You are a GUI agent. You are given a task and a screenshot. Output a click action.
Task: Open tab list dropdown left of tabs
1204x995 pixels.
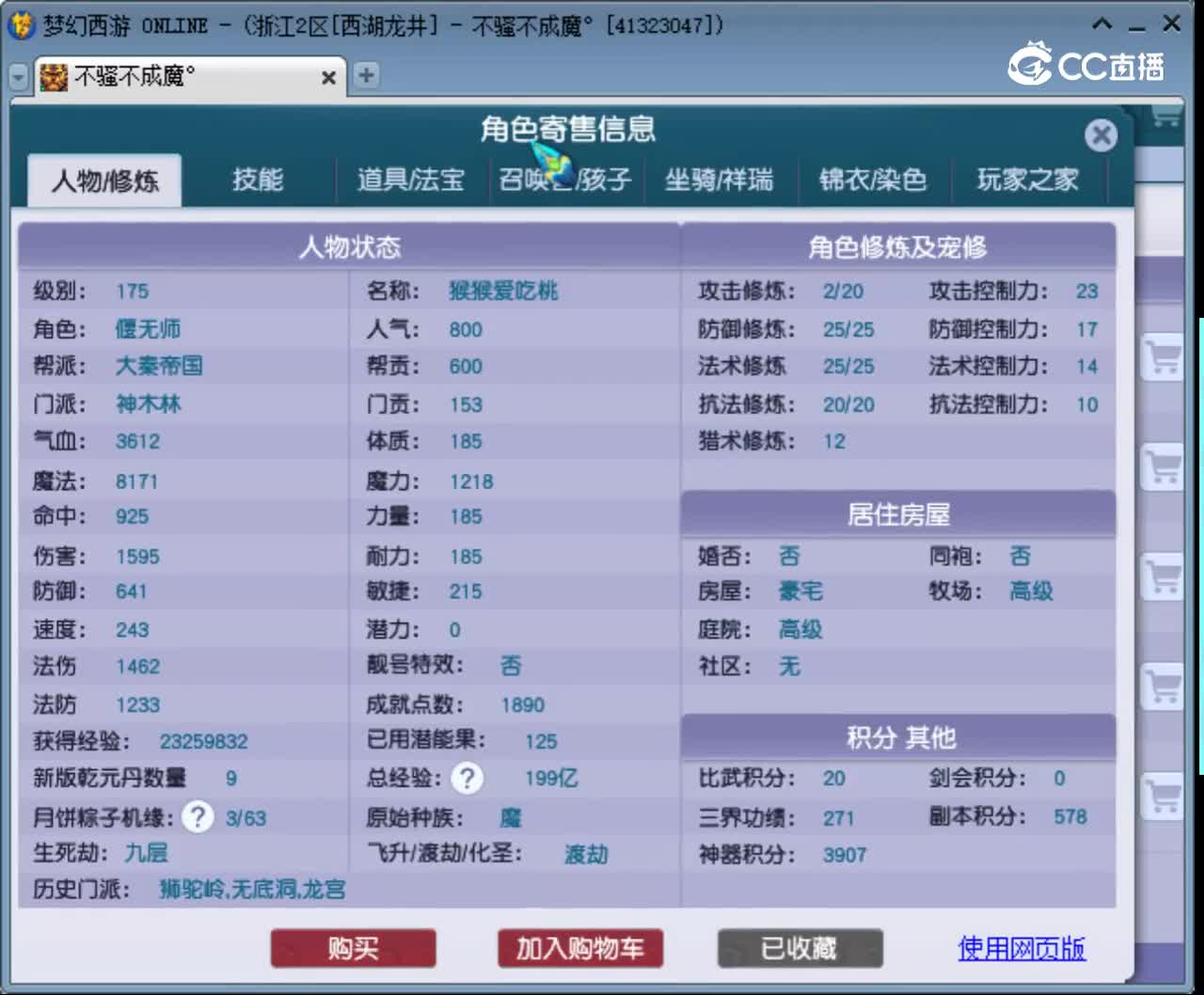tap(18, 77)
